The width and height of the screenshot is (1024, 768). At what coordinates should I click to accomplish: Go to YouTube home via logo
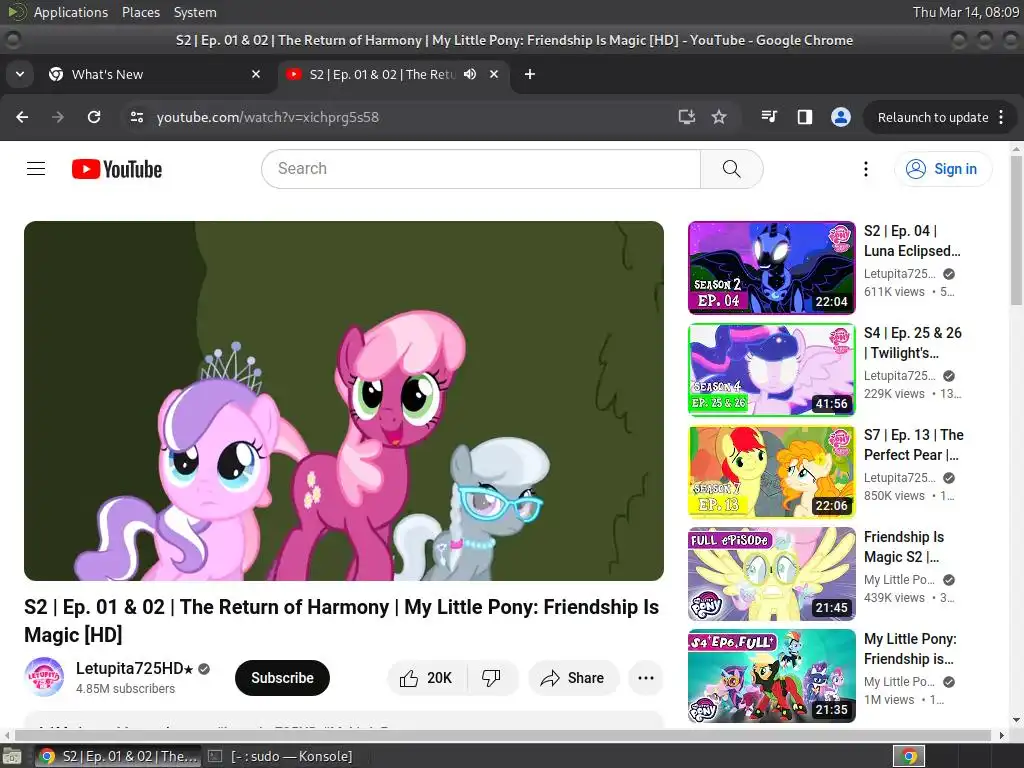(117, 169)
